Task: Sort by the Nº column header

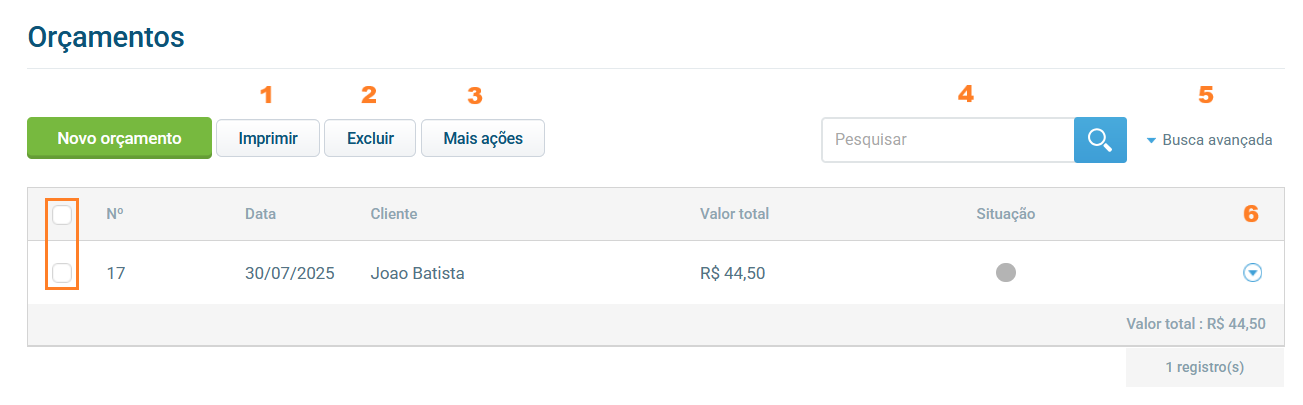Action: pyautogui.click(x=115, y=214)
